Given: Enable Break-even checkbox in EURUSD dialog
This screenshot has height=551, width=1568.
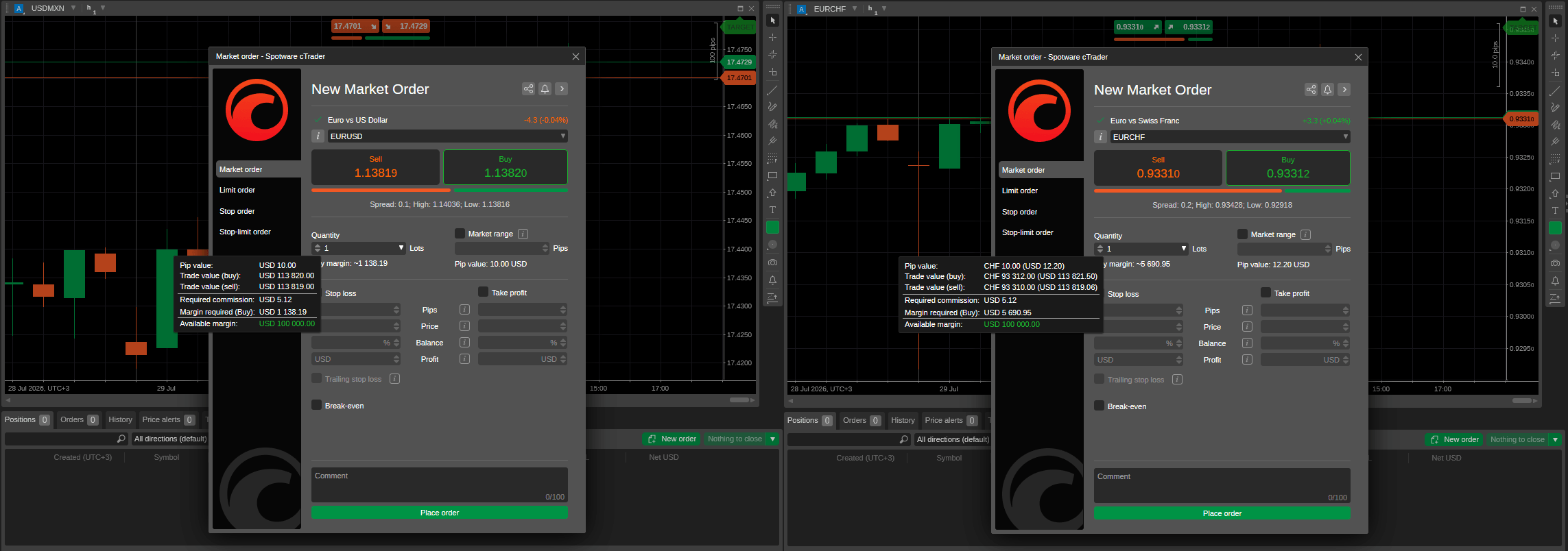Looking at the screenshot, I should [316, 405].
